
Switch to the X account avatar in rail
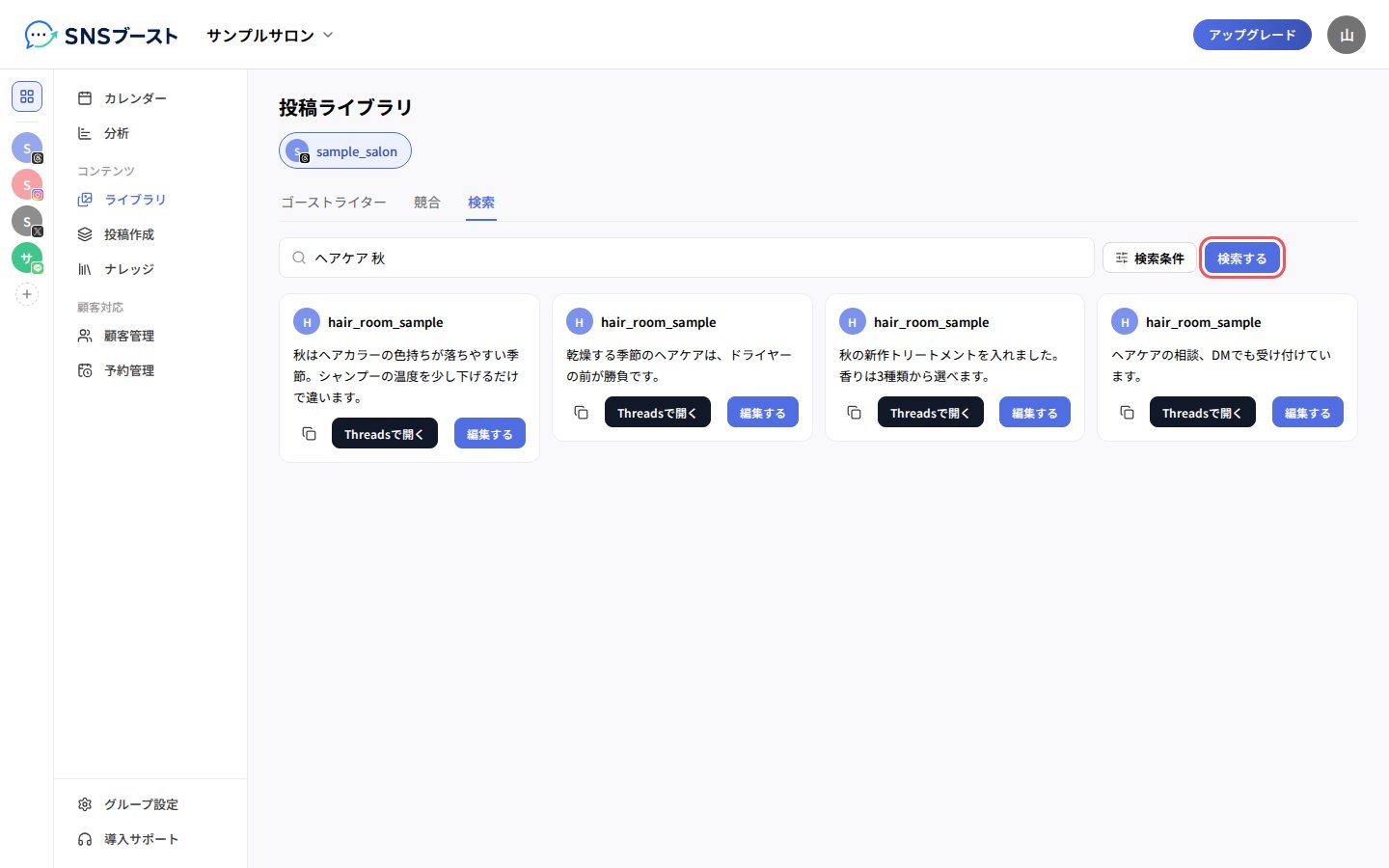point(27,221)
